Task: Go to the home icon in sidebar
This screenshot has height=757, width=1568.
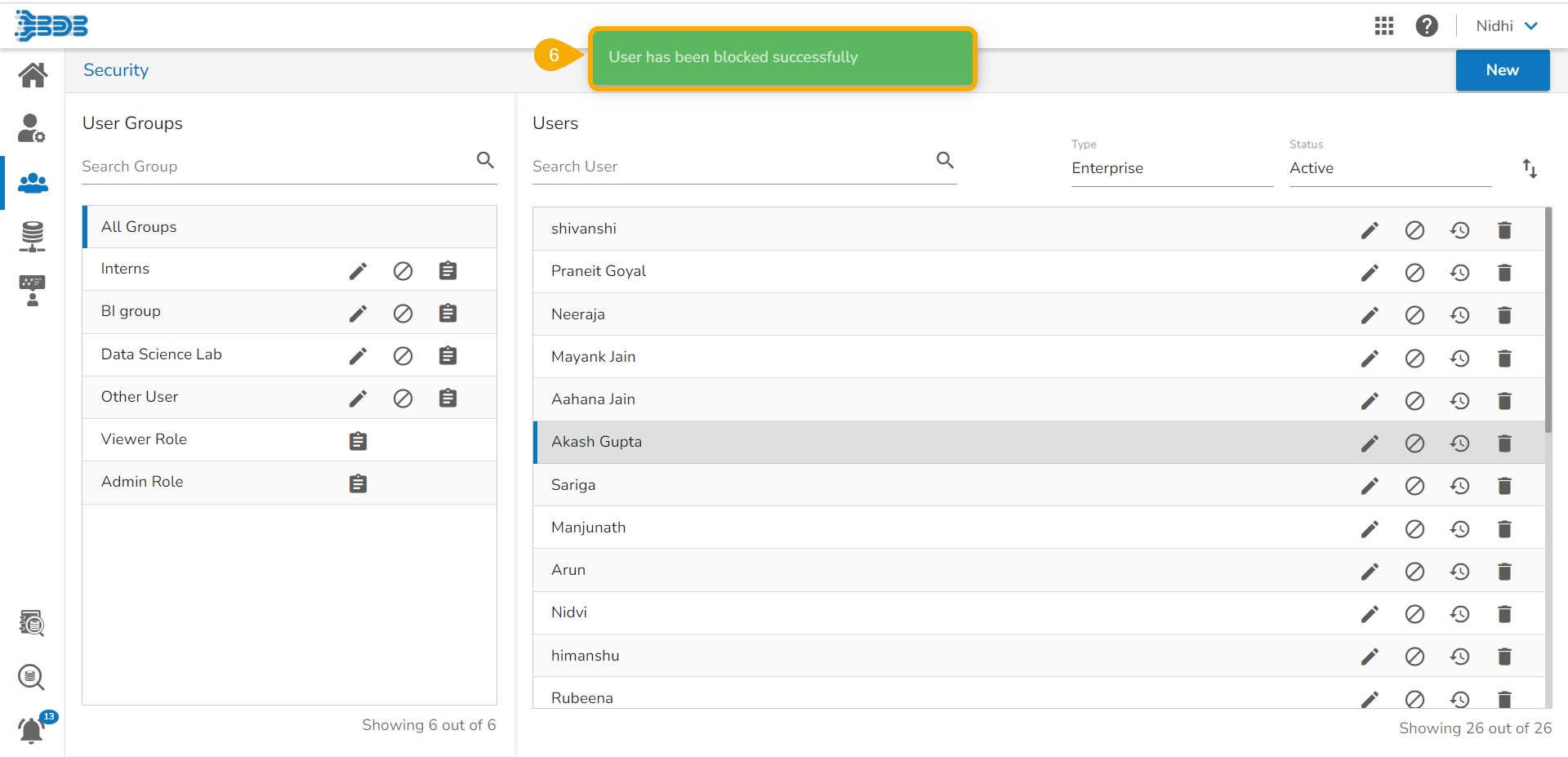Action: coord(33,75)
